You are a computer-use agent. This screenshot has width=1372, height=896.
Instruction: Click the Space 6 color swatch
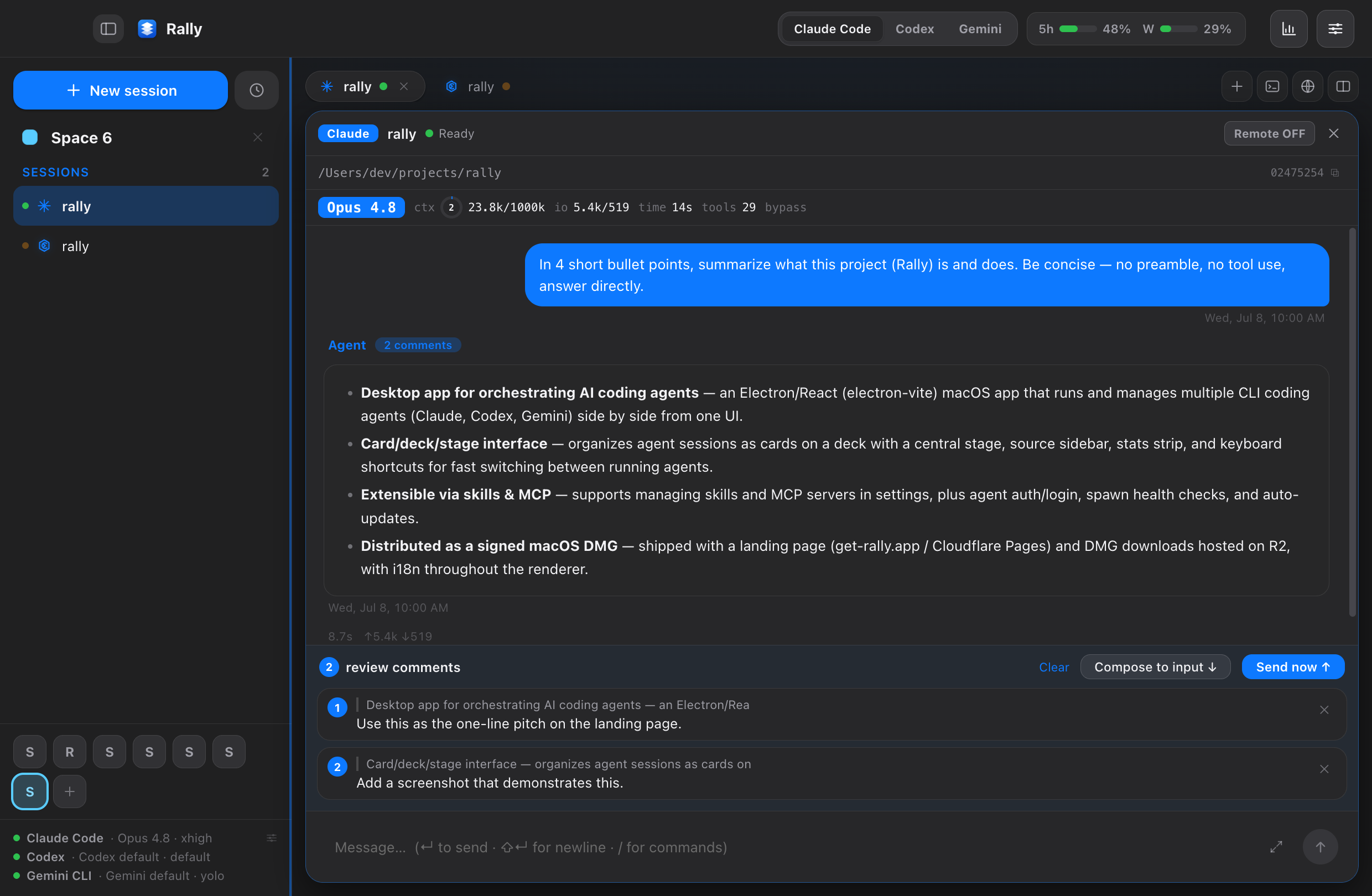30,137
